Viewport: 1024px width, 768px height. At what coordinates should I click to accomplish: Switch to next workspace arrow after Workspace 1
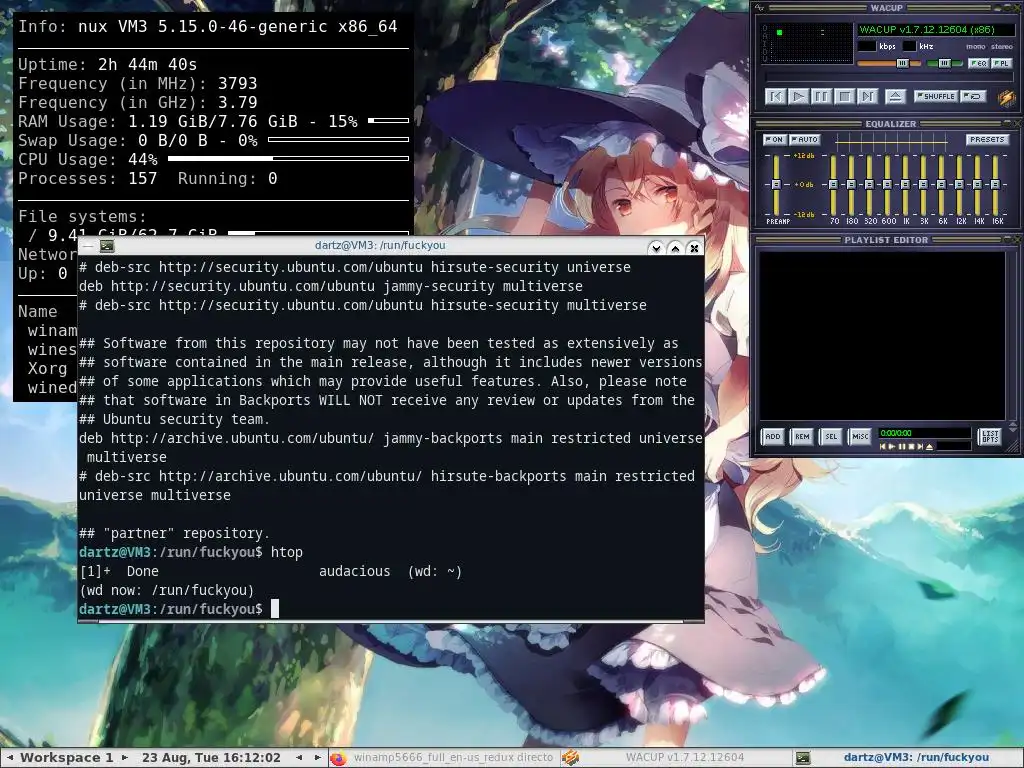pos(125,758)
